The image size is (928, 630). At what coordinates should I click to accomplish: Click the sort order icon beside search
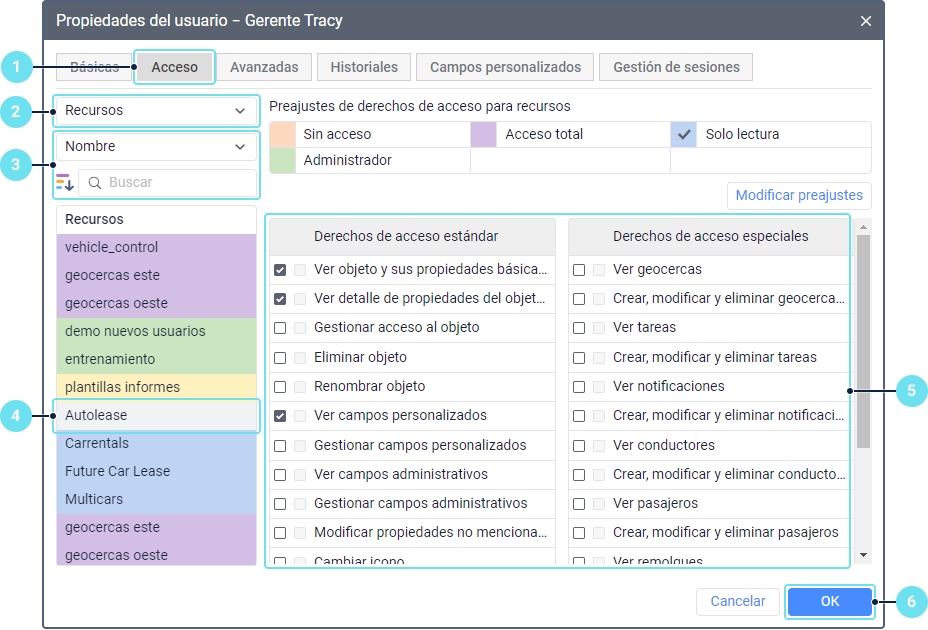65,182
